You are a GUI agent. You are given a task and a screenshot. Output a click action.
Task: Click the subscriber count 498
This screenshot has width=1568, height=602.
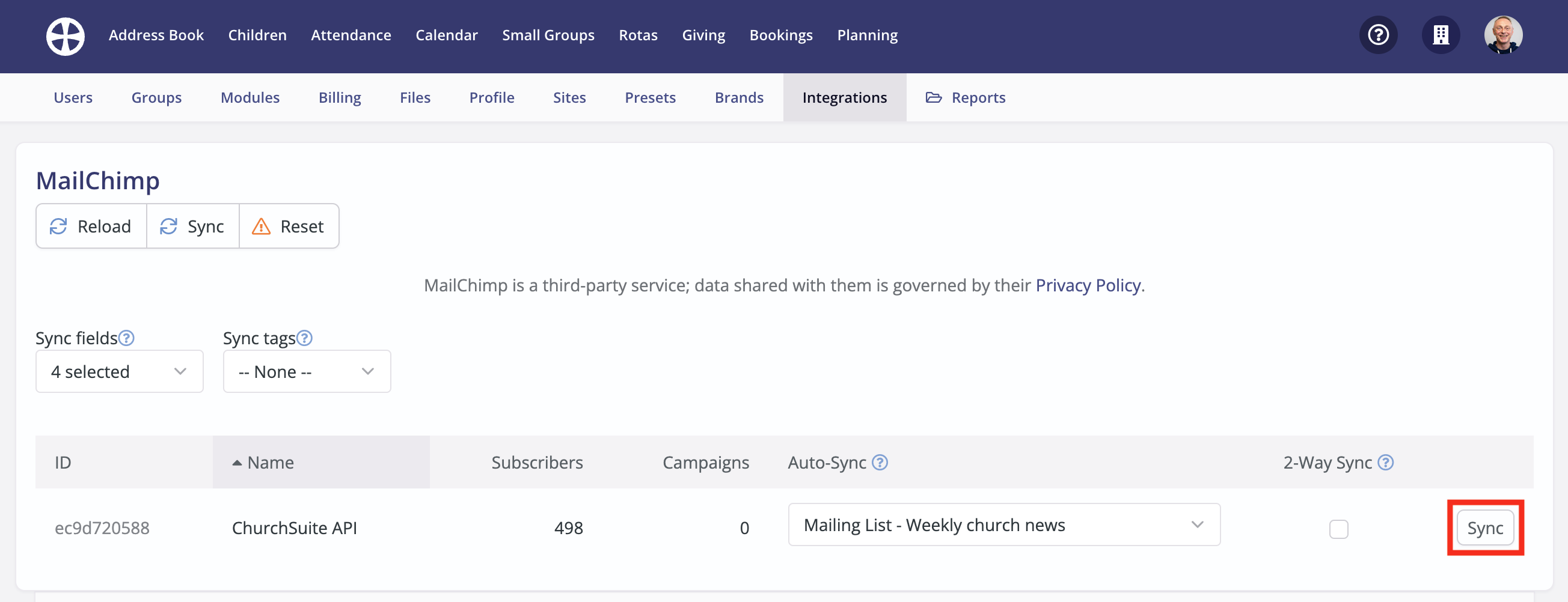[x=569, y=528]
